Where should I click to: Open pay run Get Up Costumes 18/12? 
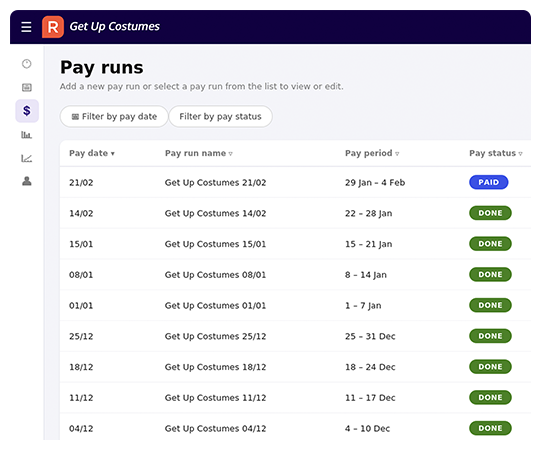[x=215, y=367]
